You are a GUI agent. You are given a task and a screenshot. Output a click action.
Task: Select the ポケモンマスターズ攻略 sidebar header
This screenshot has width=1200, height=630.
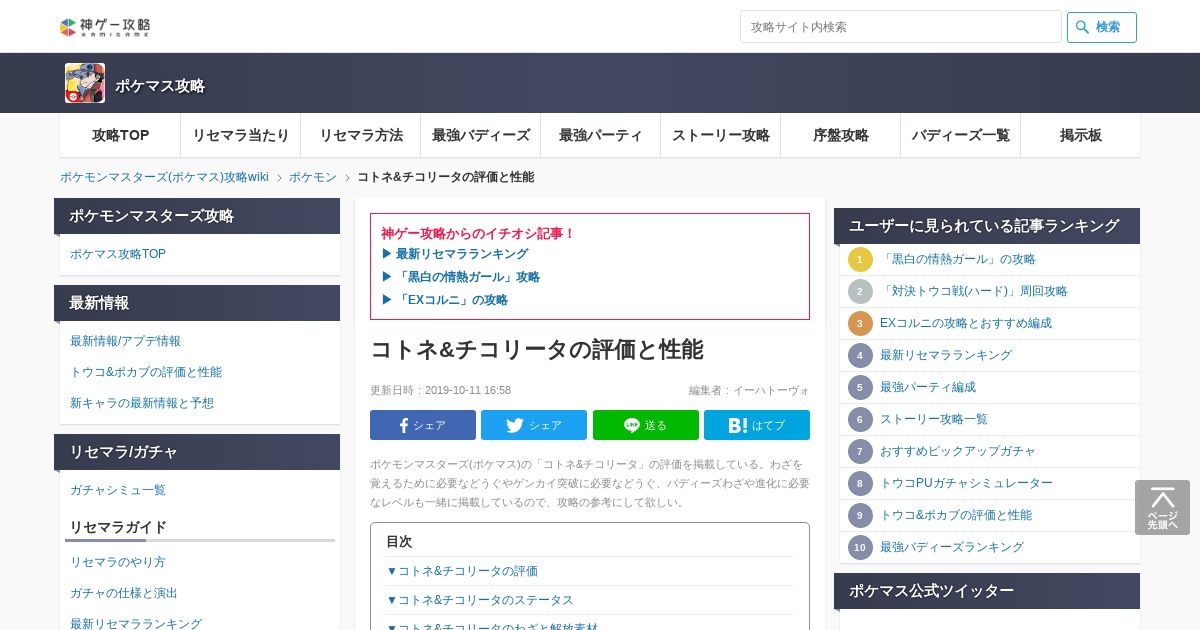point(197,216)
